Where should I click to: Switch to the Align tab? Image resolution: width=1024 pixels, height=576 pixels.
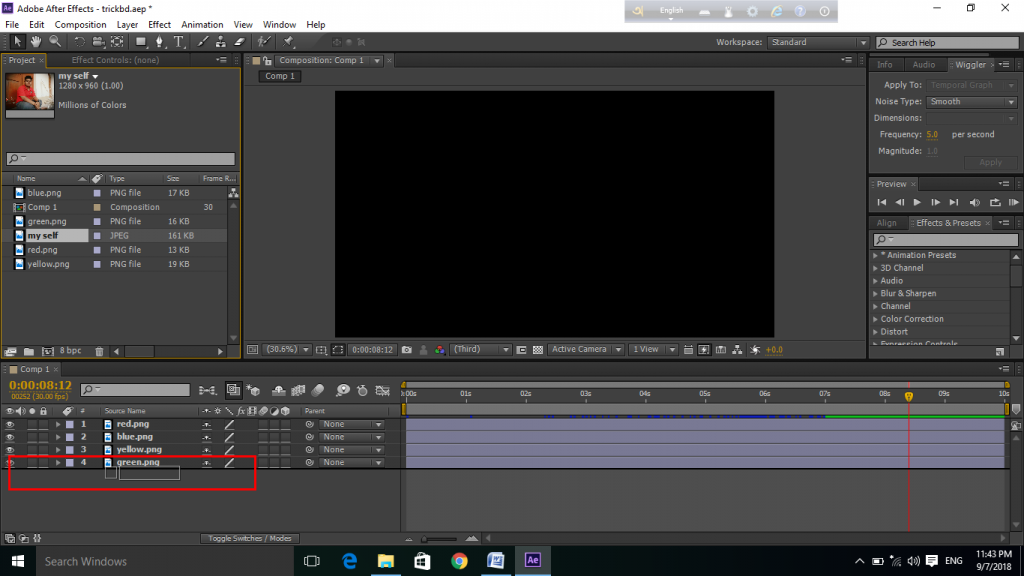(886, 223)
